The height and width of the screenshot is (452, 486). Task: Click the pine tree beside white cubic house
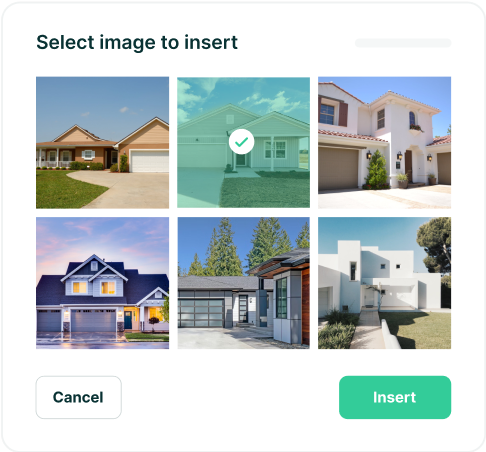tap(436, 245)
